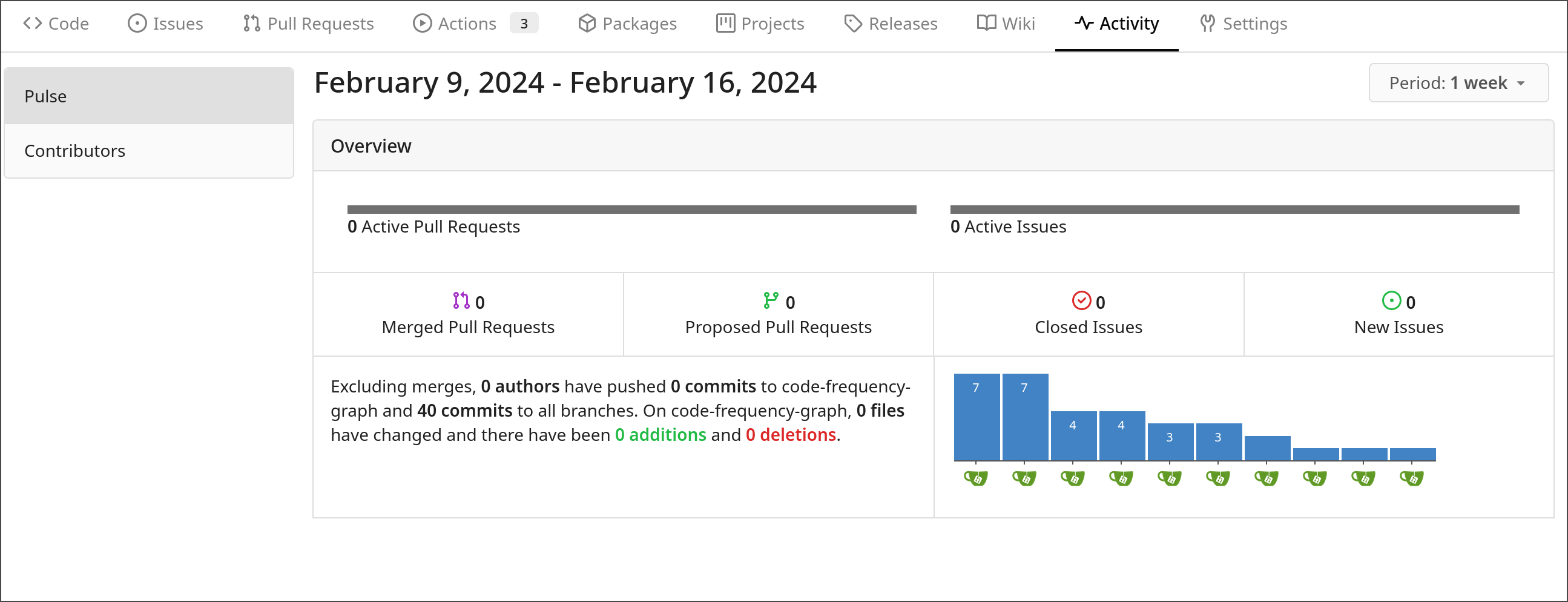Click the '0 Active Issues' label
Image resolution: width=1568 pixels, height=602 pixels.
(1008, 227)
